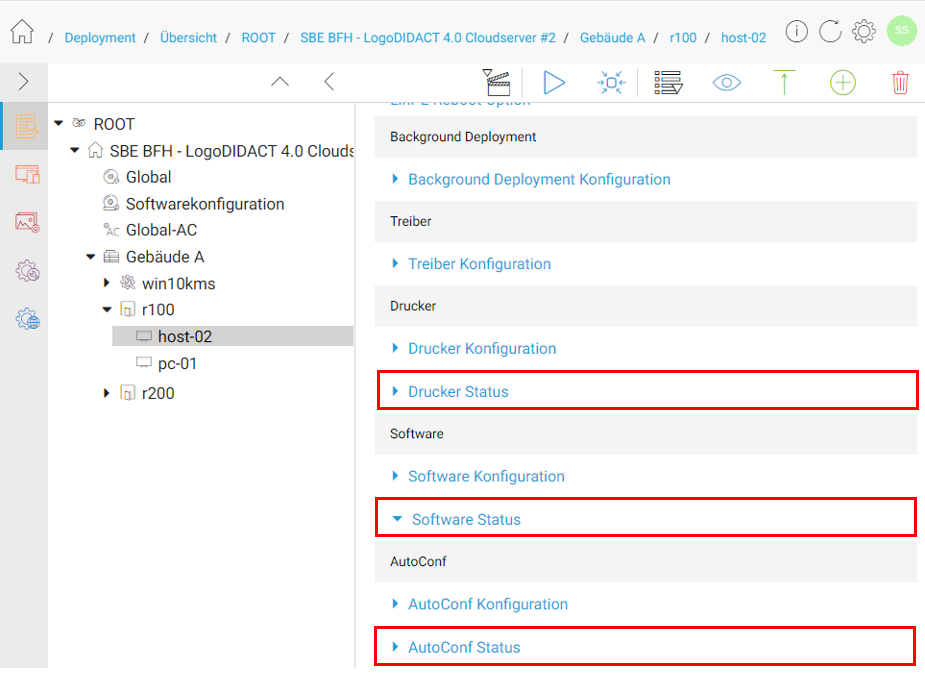925x674 pixels.
Task: Open Gebäude A breadcrumb link
Action: click(612, 38)
